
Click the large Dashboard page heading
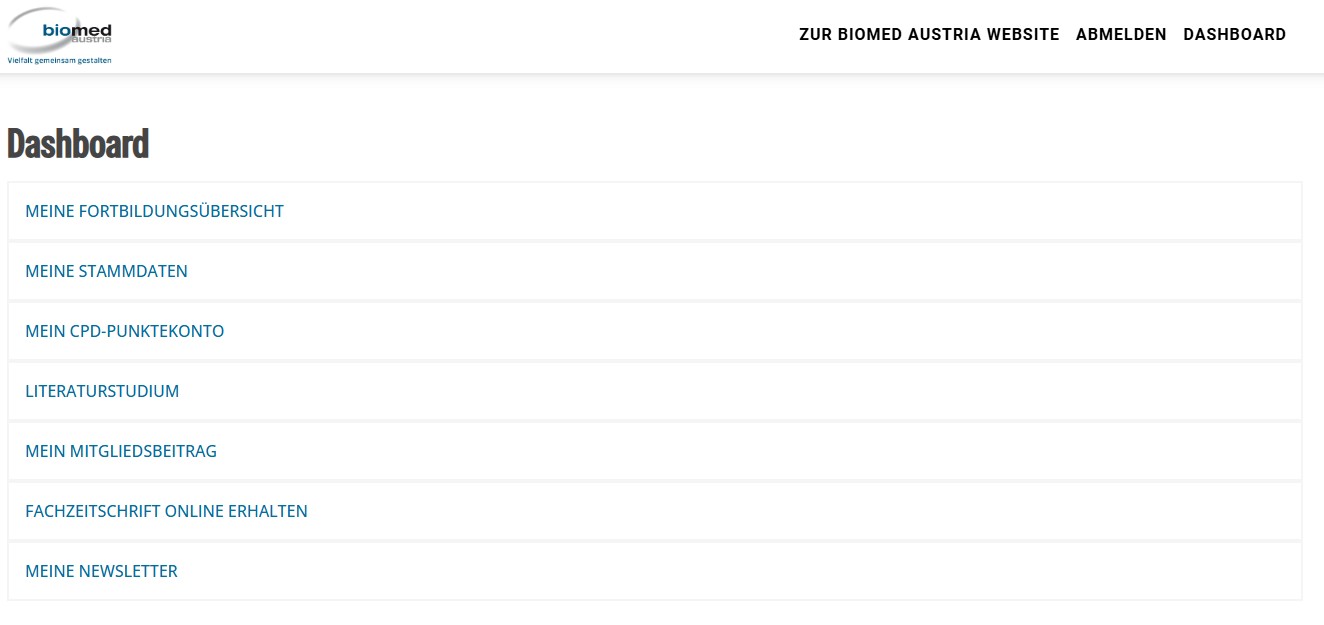pyautogui.click(x=78, y=144)
